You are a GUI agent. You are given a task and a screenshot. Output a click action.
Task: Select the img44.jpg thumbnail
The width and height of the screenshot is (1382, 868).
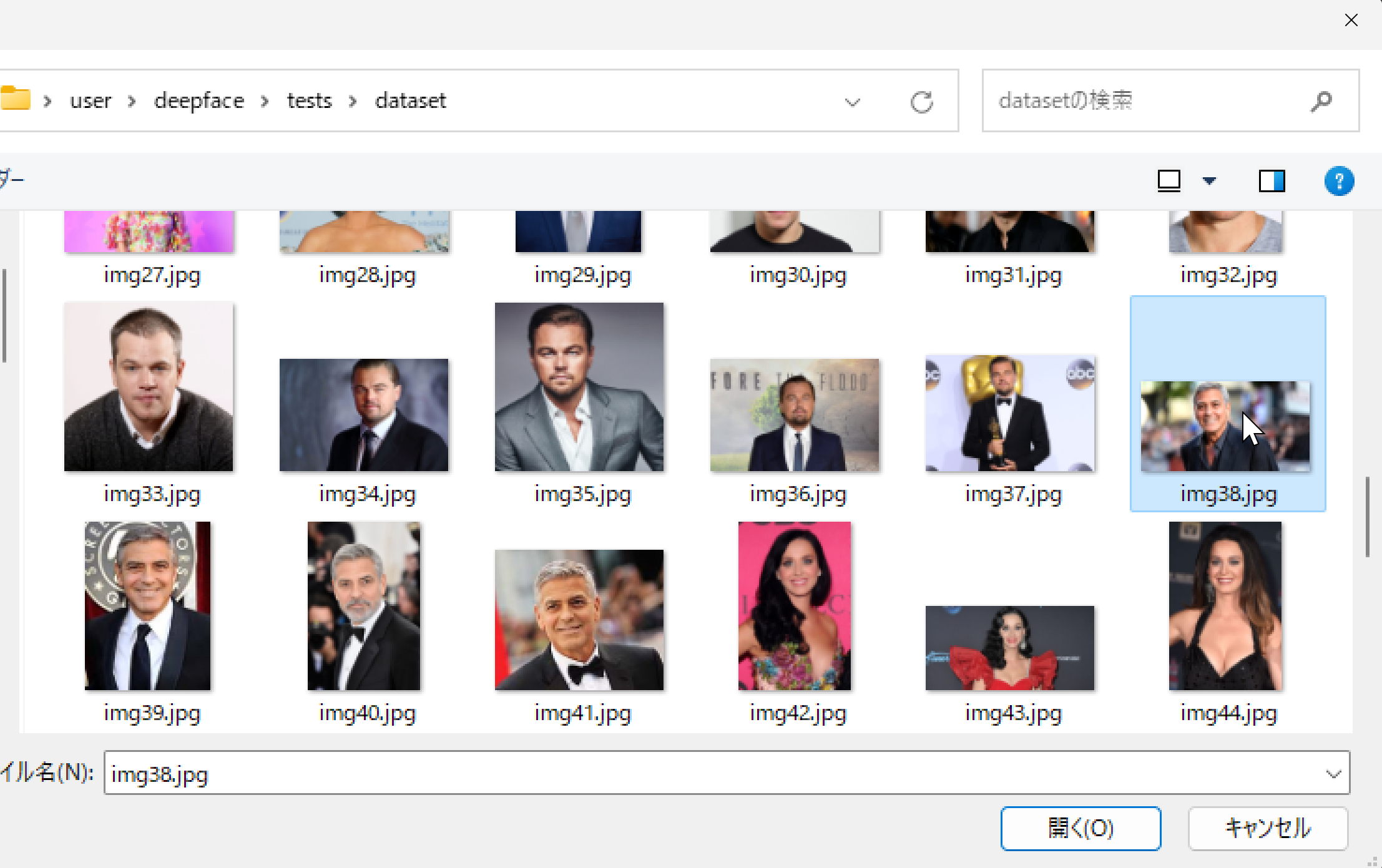1226,606
